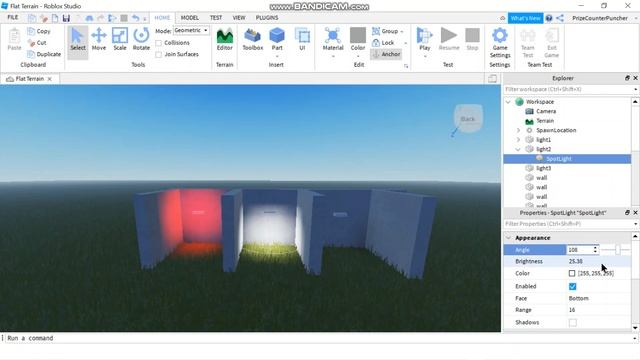Collapse the light2 node

pyautogui.click(x=518, y=149)
